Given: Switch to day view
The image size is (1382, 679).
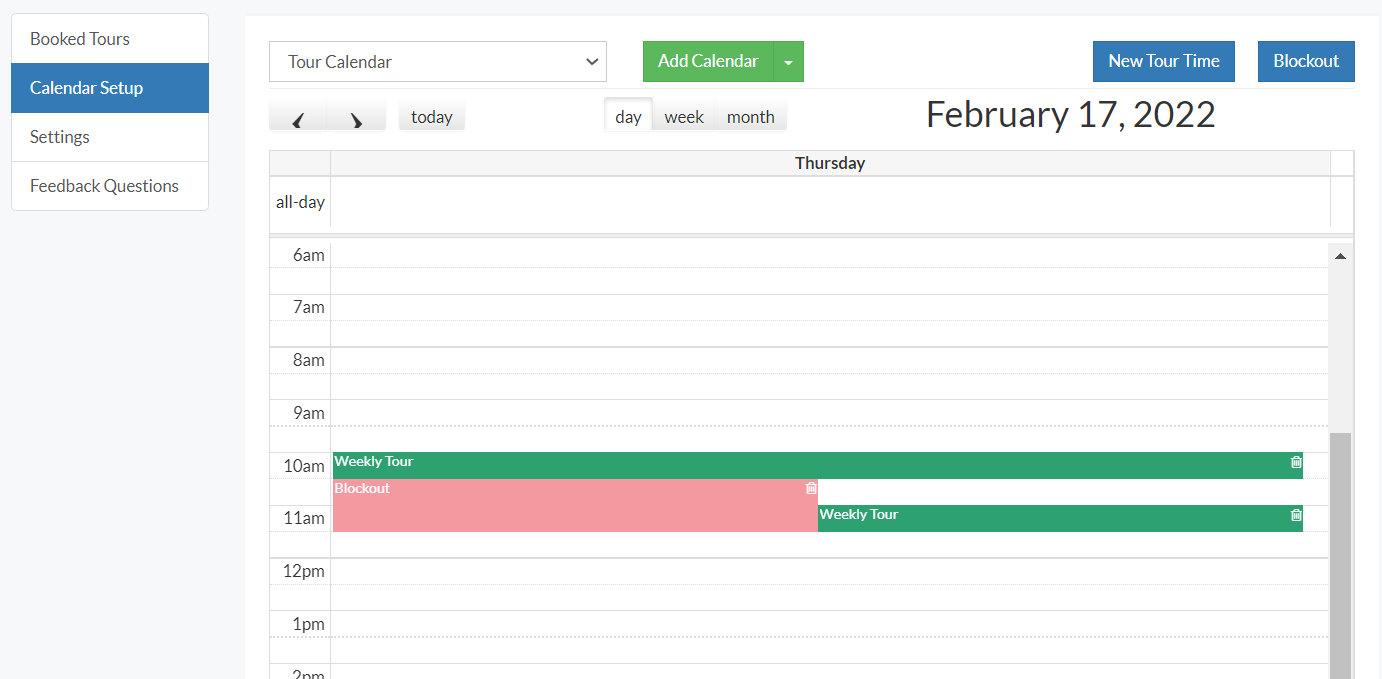Looking at the screenshot, I should pyautogui.click(x=628, y=116).
